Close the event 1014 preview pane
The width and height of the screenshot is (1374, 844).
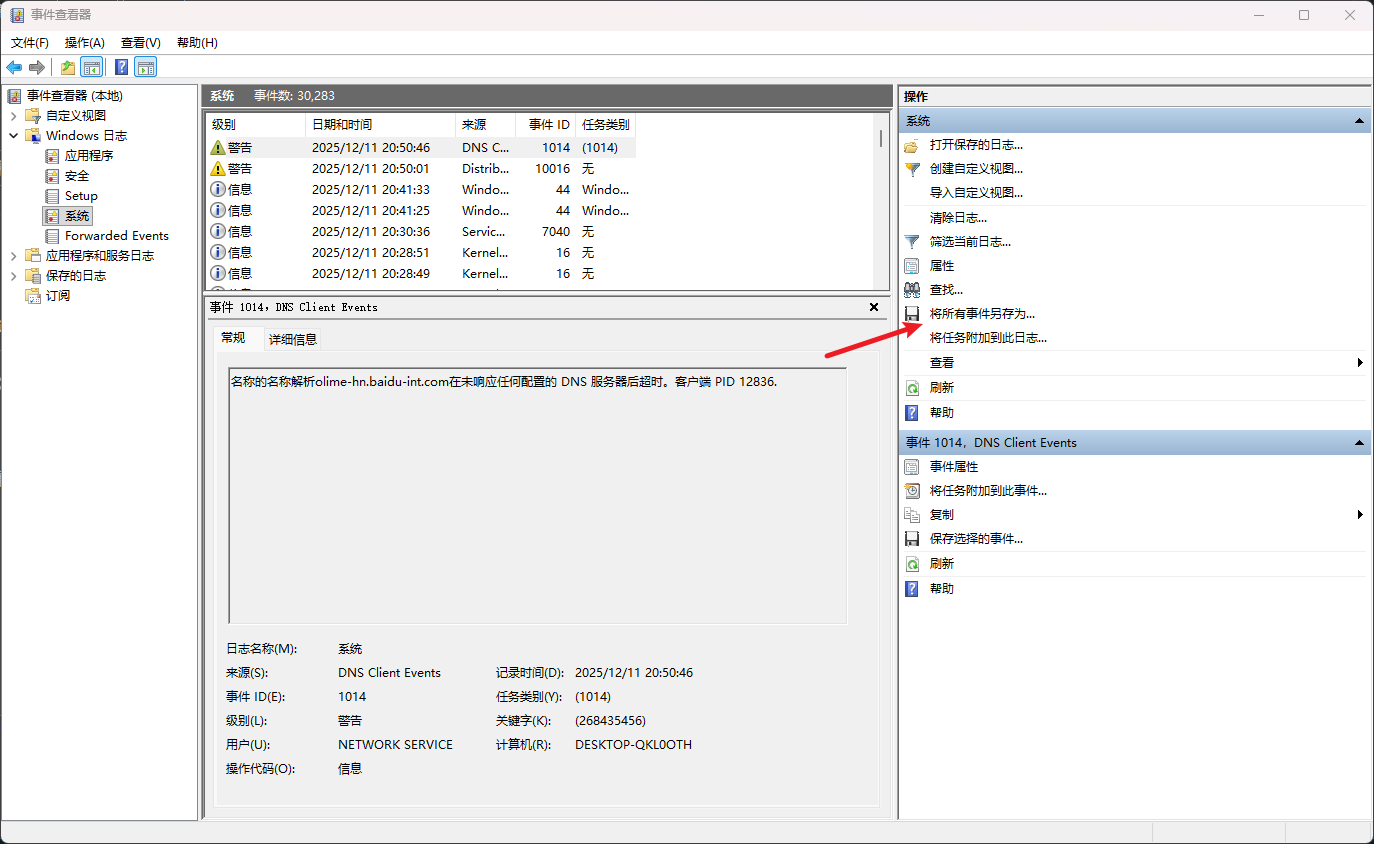pyautogui.click(x=874, y=307)
